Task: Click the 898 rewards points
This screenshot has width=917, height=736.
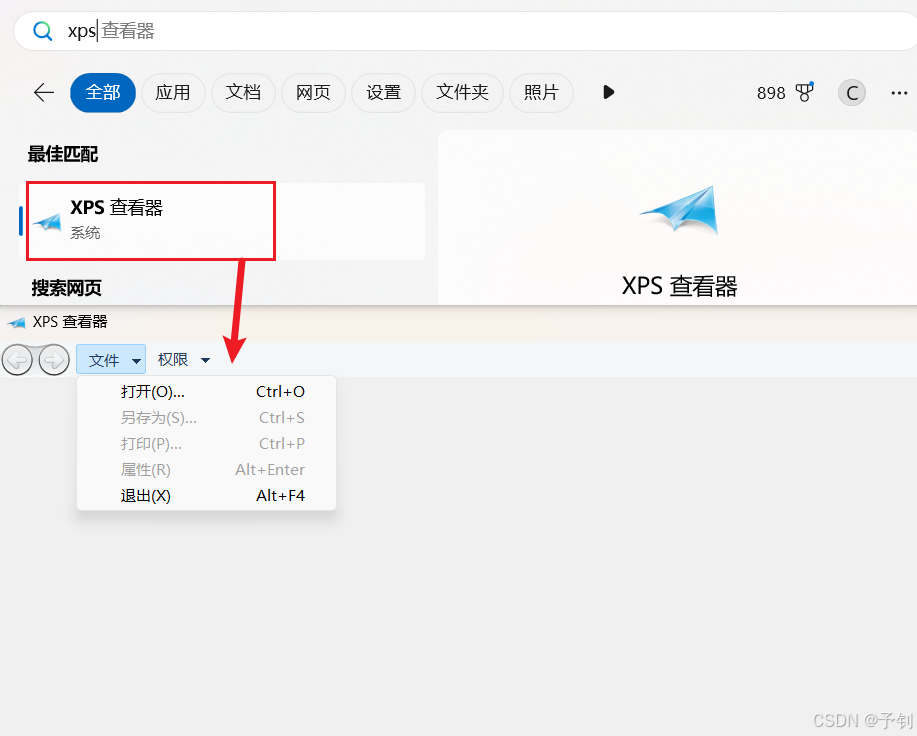Action: 771,93
